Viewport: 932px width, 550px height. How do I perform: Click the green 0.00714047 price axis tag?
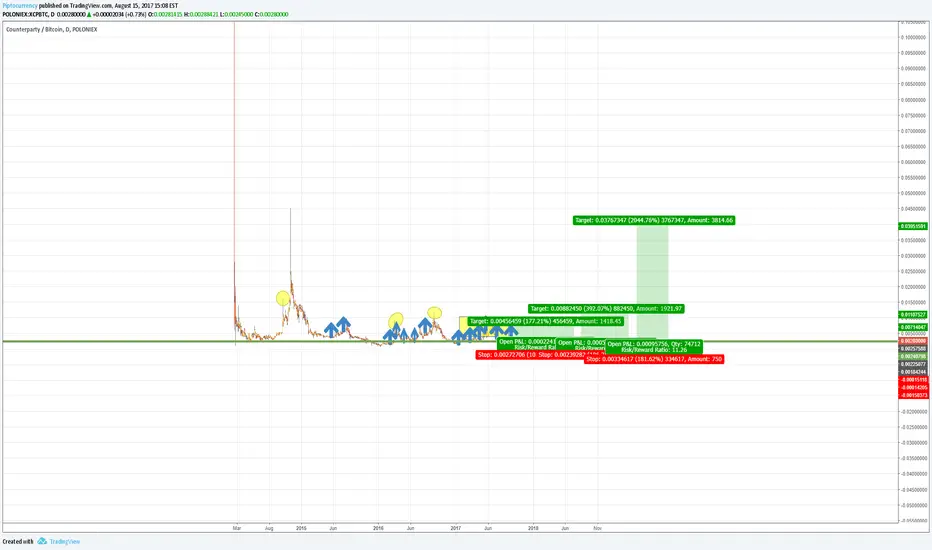tap(913, 327)
